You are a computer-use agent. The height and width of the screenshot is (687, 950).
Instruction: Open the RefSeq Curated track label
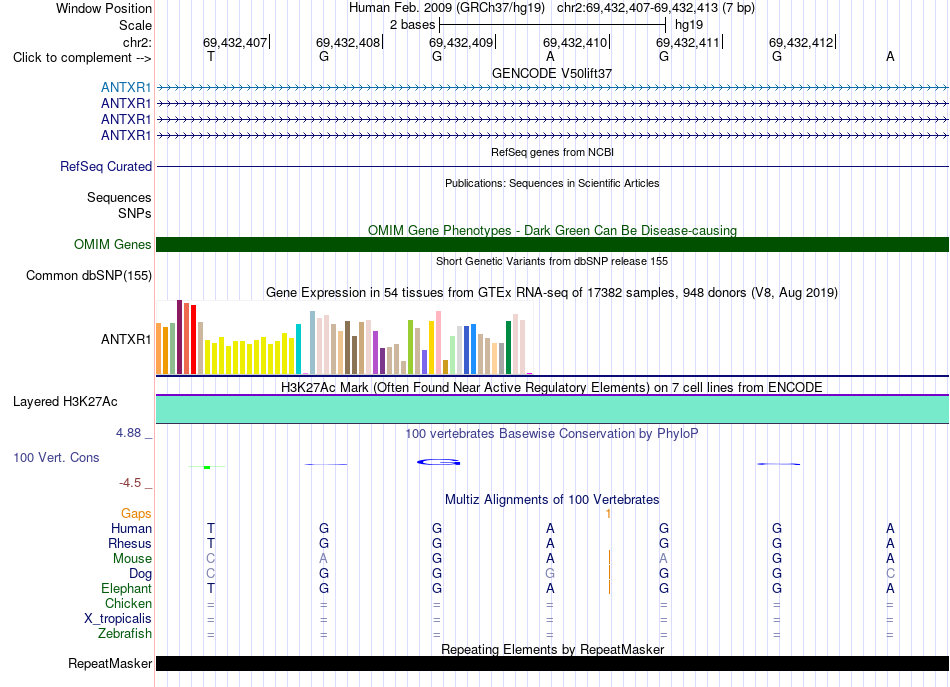(106, 166)
